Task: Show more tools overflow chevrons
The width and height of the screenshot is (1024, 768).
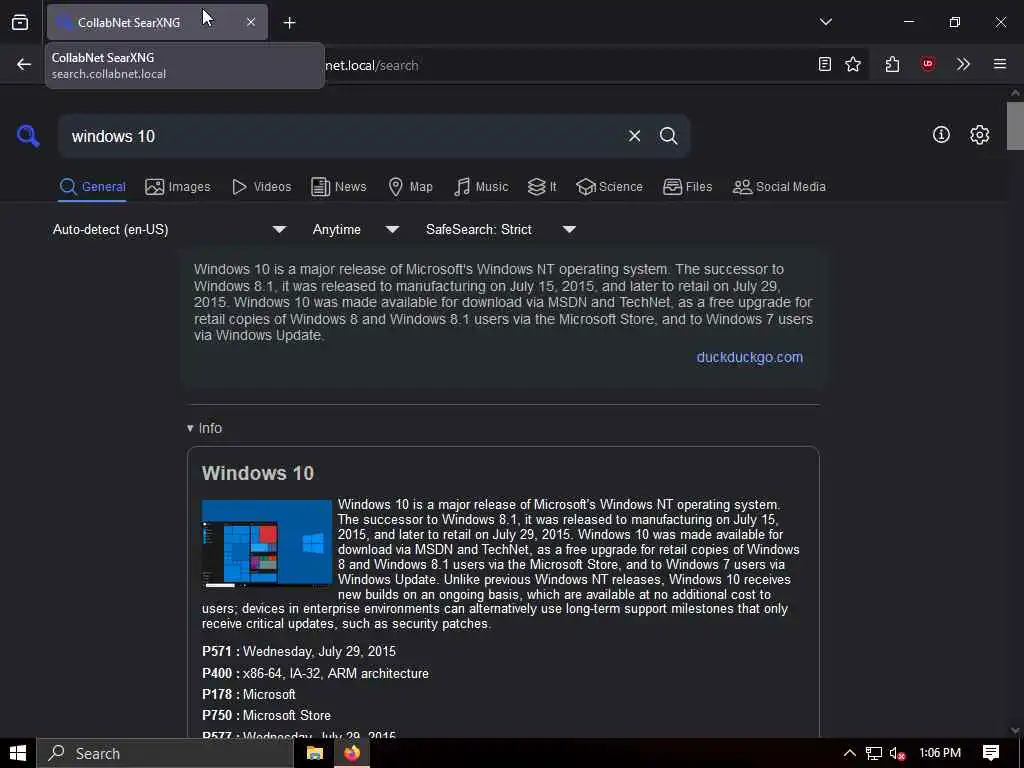Action: pyautogui.click(x=963, y=64)
